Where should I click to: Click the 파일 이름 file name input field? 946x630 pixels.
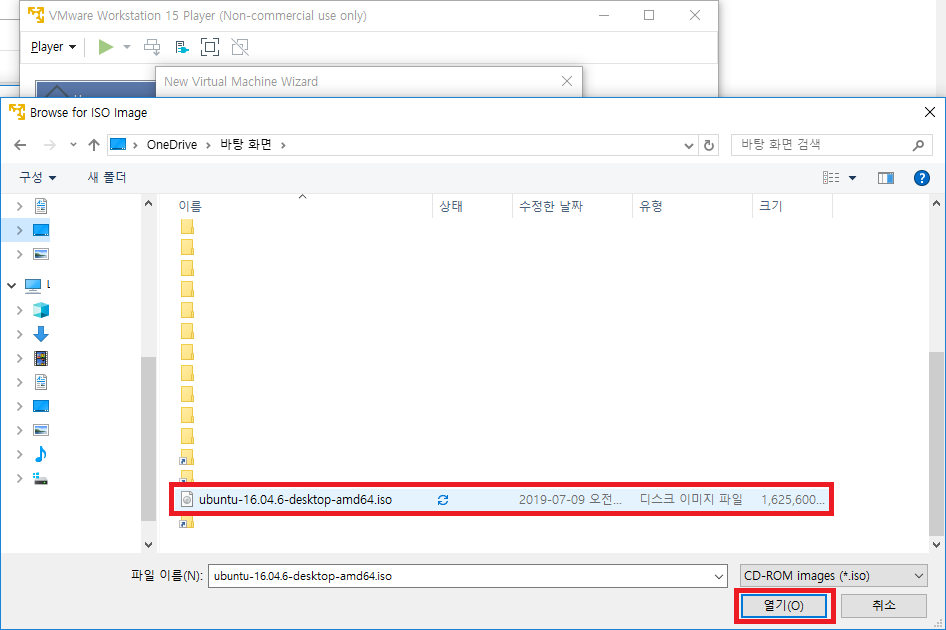467,576
